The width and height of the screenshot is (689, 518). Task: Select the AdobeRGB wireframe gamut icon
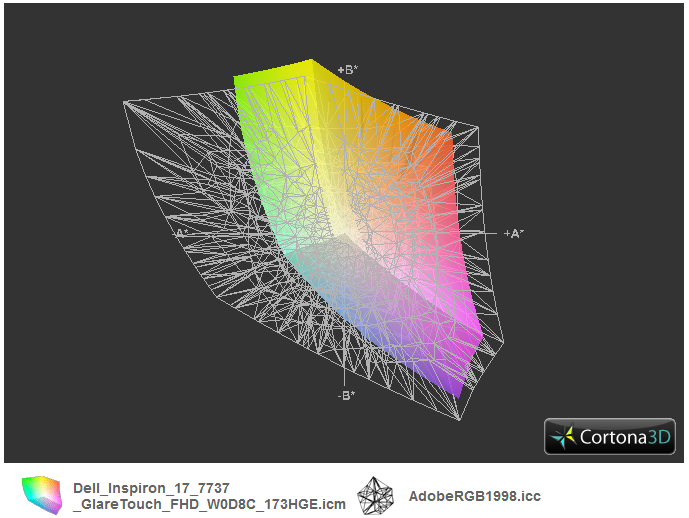tap(375, 496)
